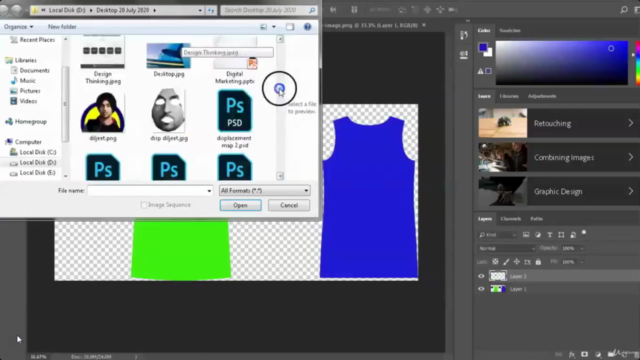Toggle the Image Sequence checkbox
This screenshot has height=360, width=640.
tap(144, 205)
